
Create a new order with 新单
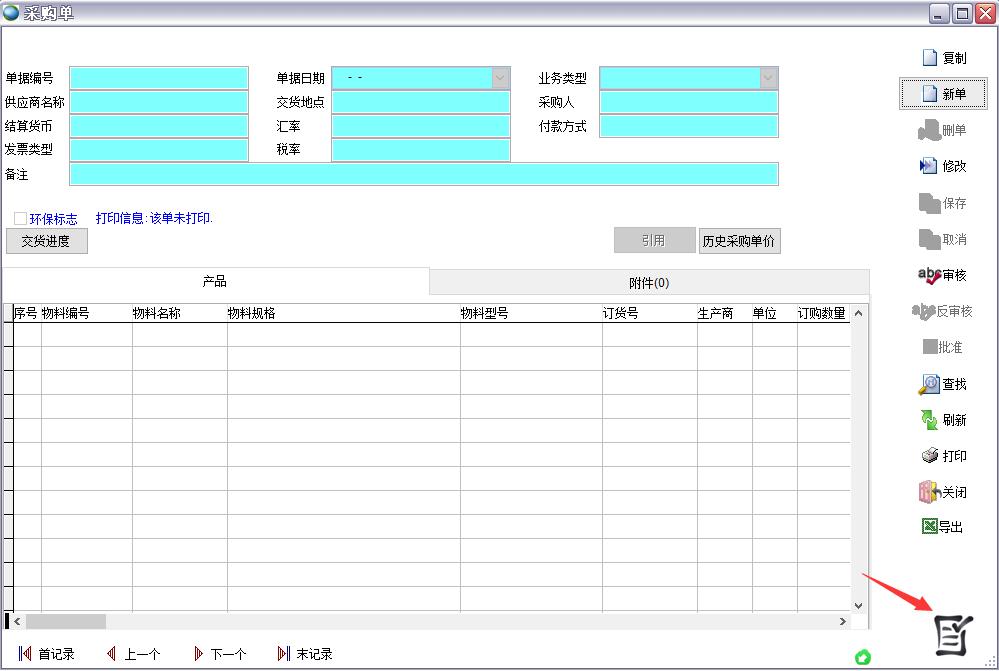tap(943, 94)
